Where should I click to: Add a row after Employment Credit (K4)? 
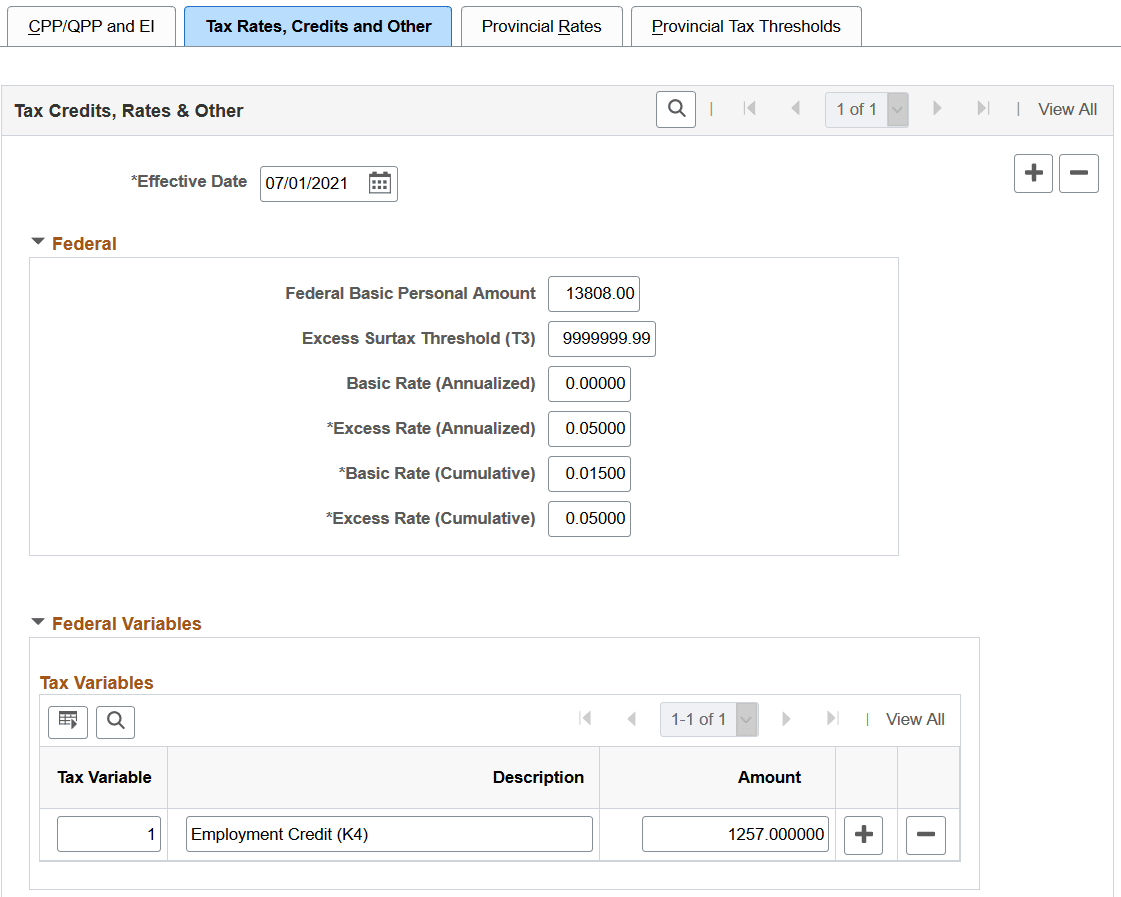pos(864,834)
